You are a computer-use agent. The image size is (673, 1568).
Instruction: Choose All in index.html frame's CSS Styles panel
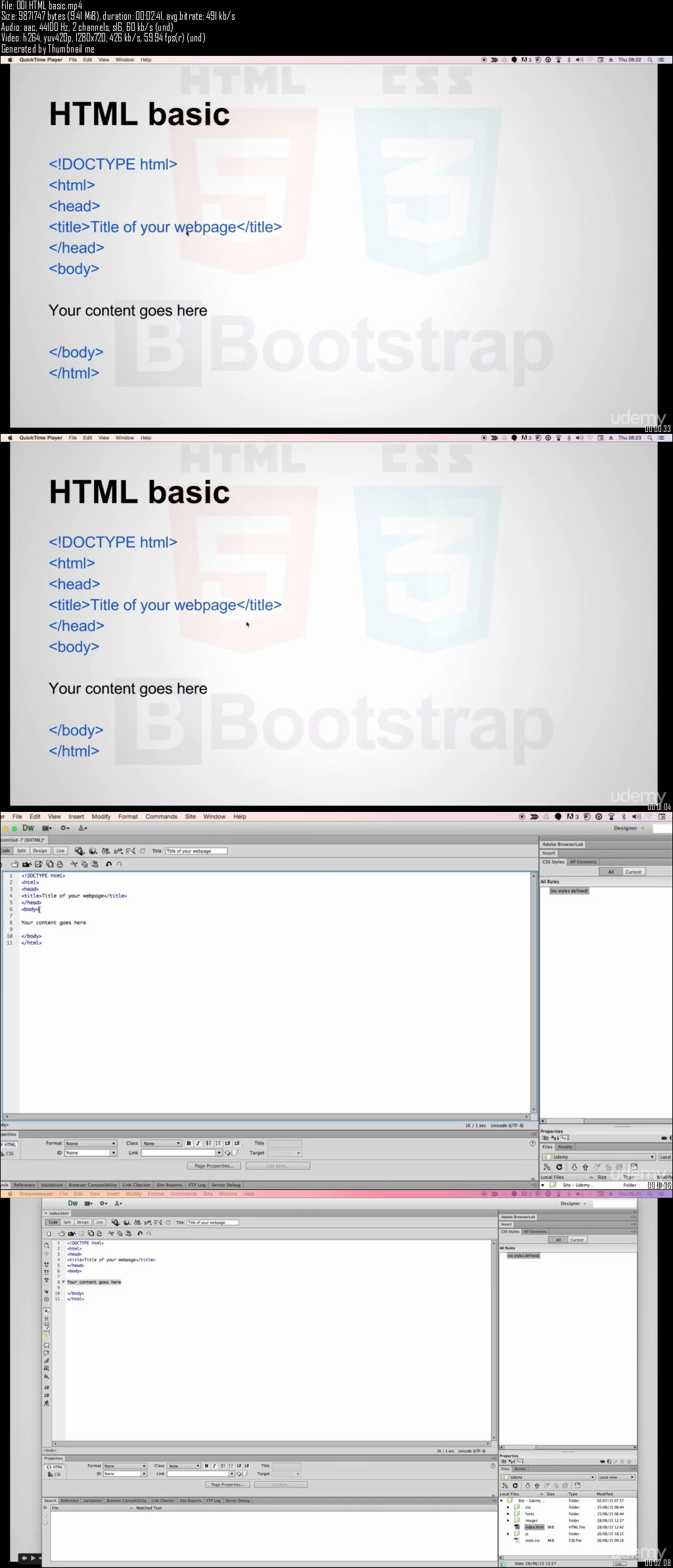point(558,1239)
